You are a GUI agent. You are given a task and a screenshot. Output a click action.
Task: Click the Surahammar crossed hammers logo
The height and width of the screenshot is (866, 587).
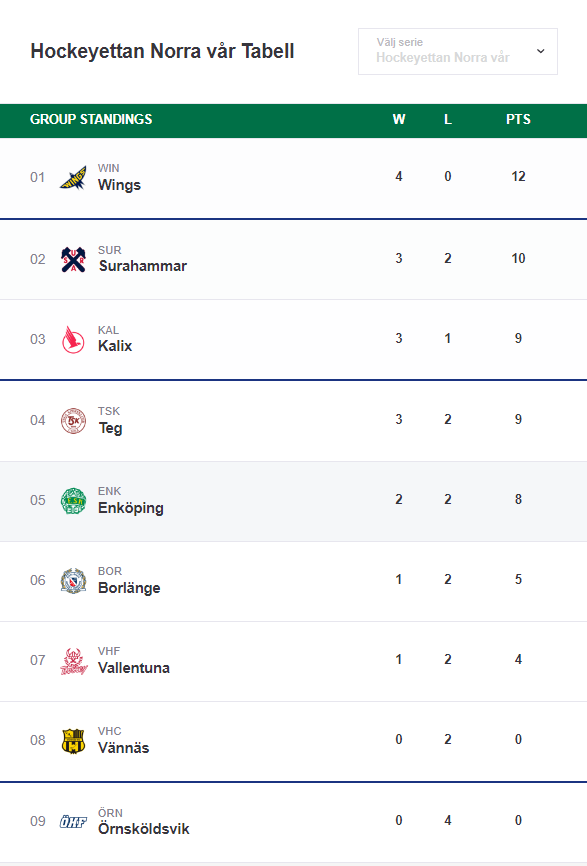[73, 259]
